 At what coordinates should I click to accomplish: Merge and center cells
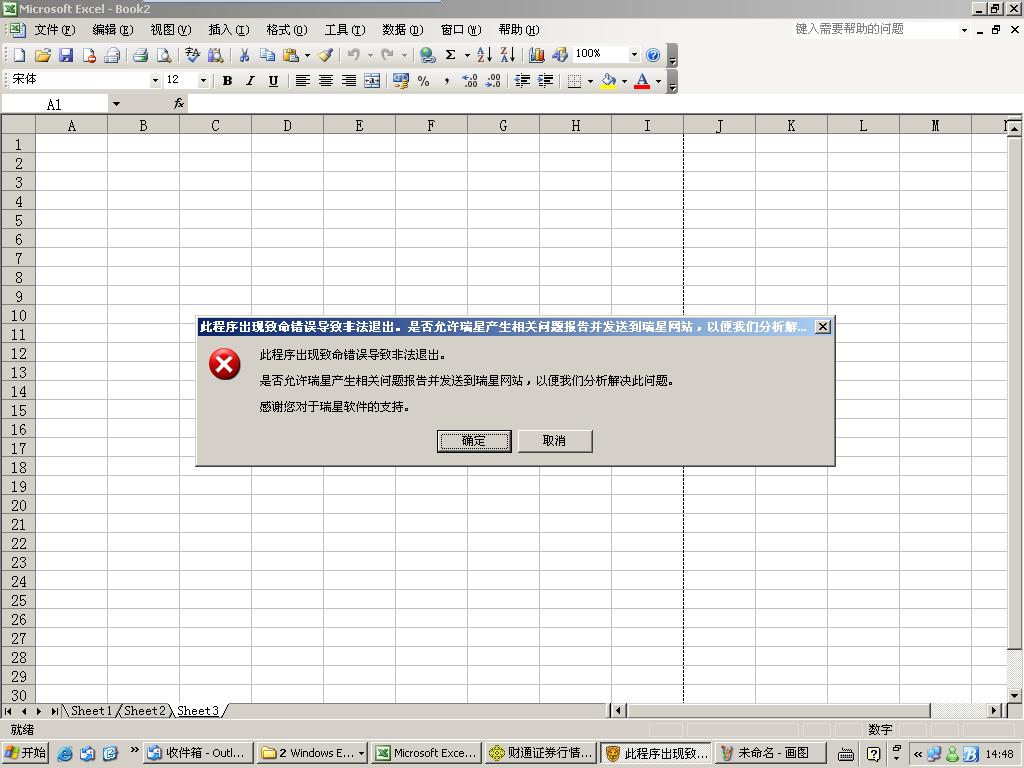click(x=372, y=80)
